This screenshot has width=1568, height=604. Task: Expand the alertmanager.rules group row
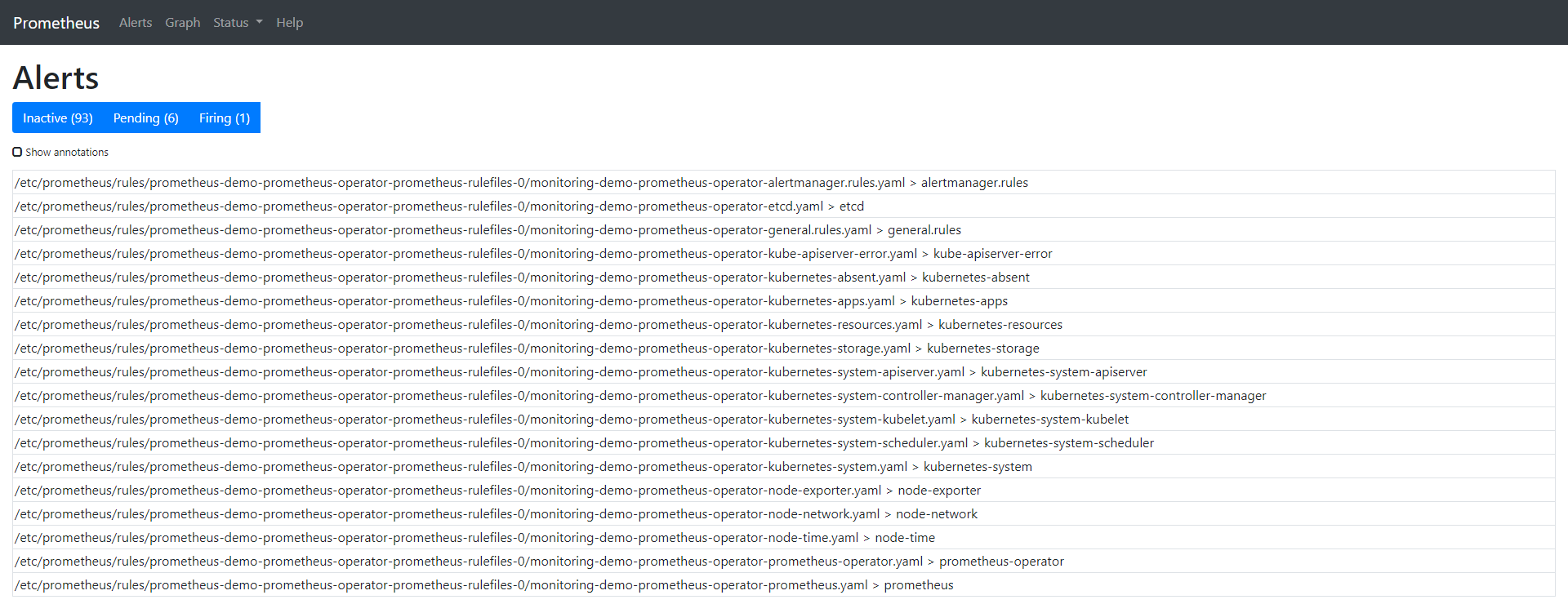coord(784,183)
